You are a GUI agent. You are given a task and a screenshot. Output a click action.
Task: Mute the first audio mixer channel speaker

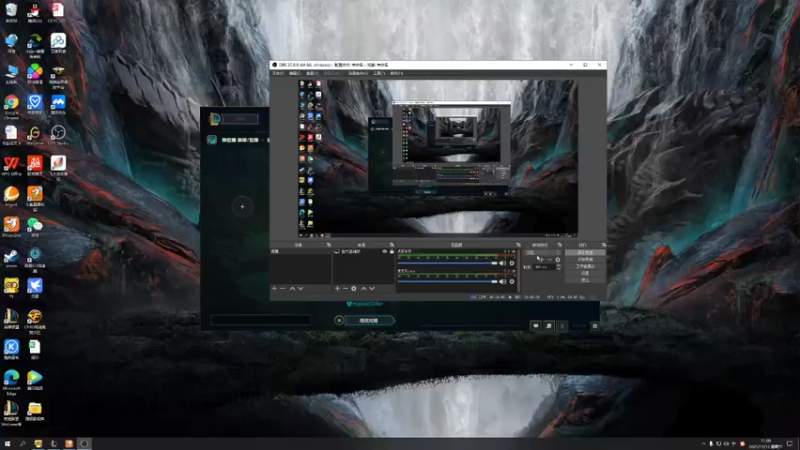tap(503, 263)
